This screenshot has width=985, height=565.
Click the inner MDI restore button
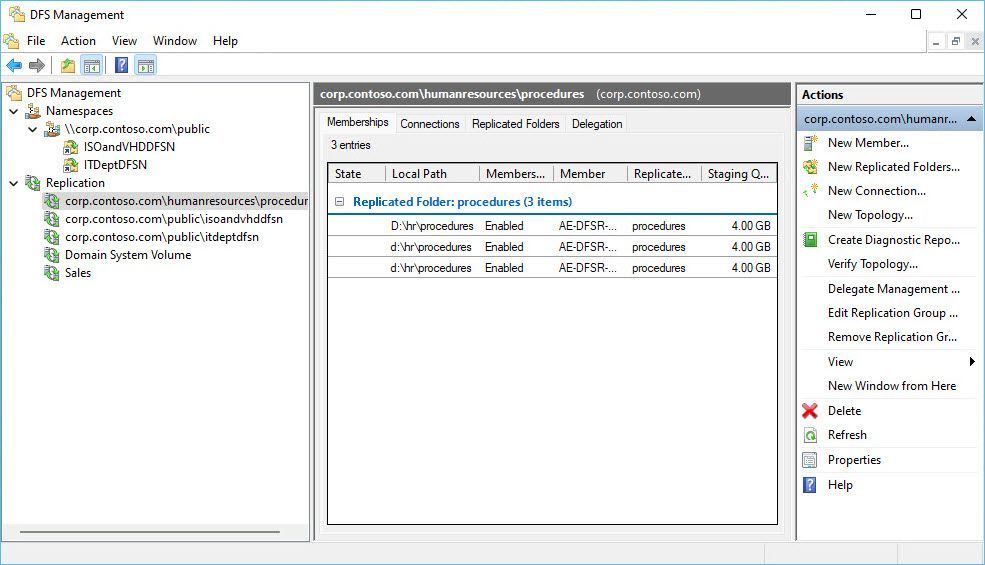[955, 41]
